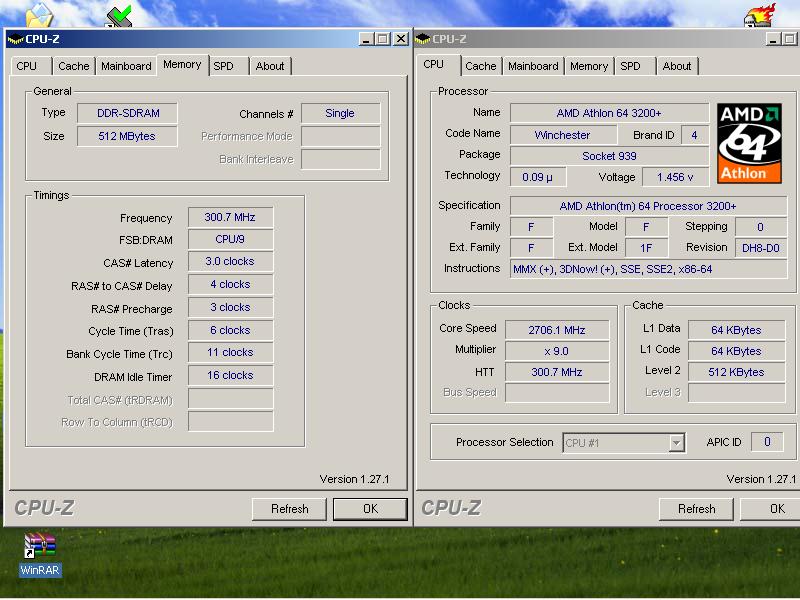Click Refresh in left CPU-Z Memory window
Screen dimensions: 800x600
coord(289,509)
